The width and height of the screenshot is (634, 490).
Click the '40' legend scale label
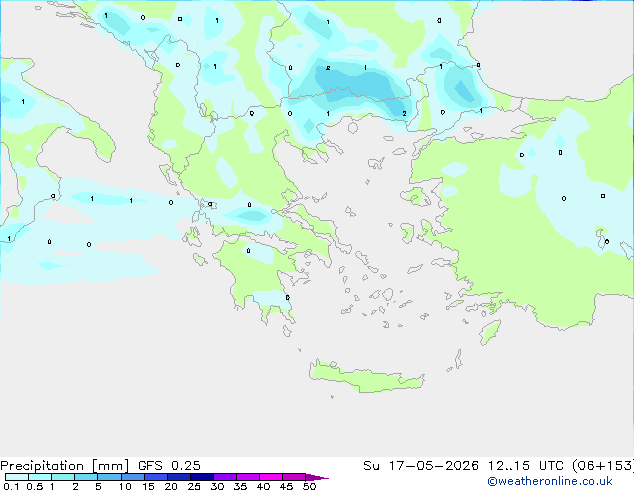(263, 486)
